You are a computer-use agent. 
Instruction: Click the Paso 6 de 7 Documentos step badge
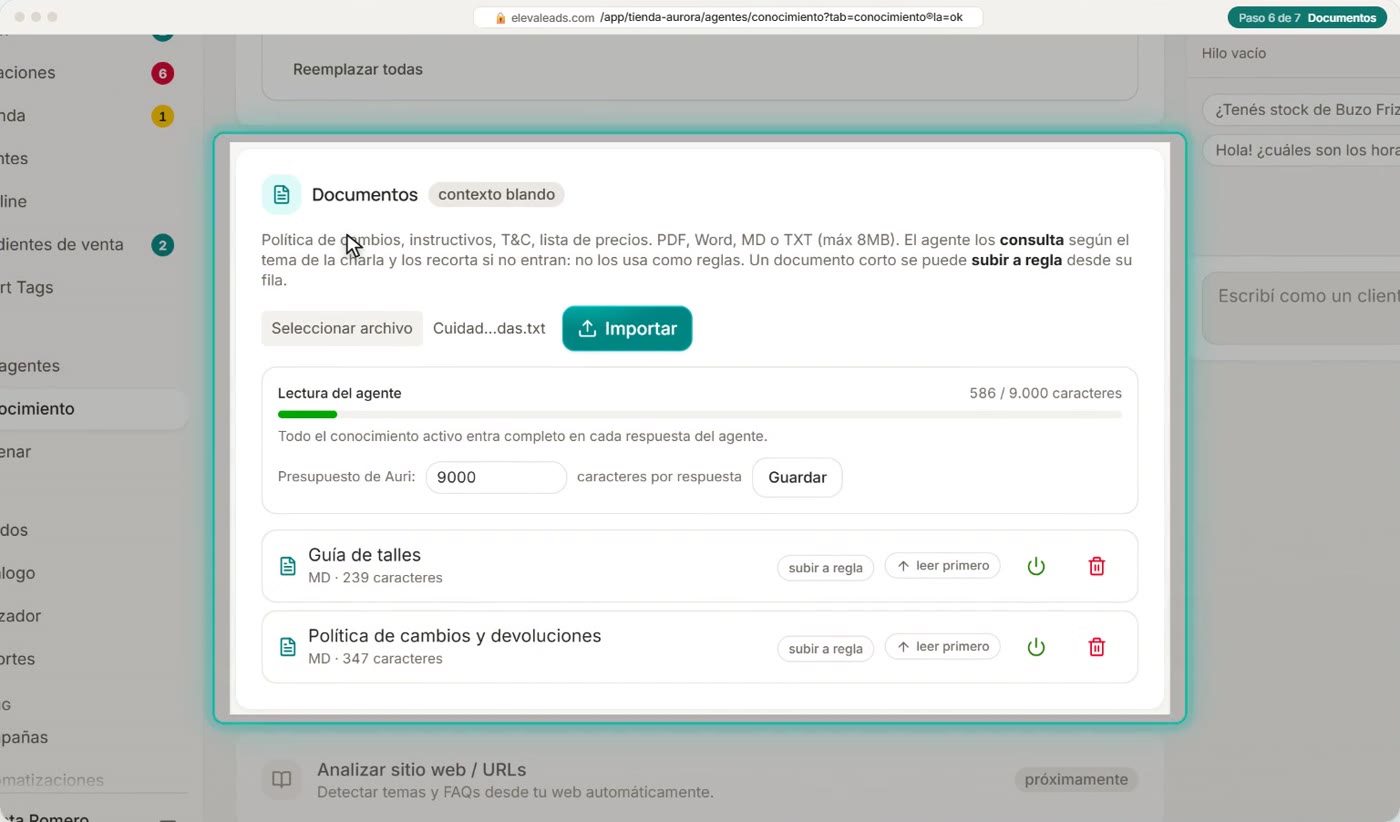pos(1307,17)
